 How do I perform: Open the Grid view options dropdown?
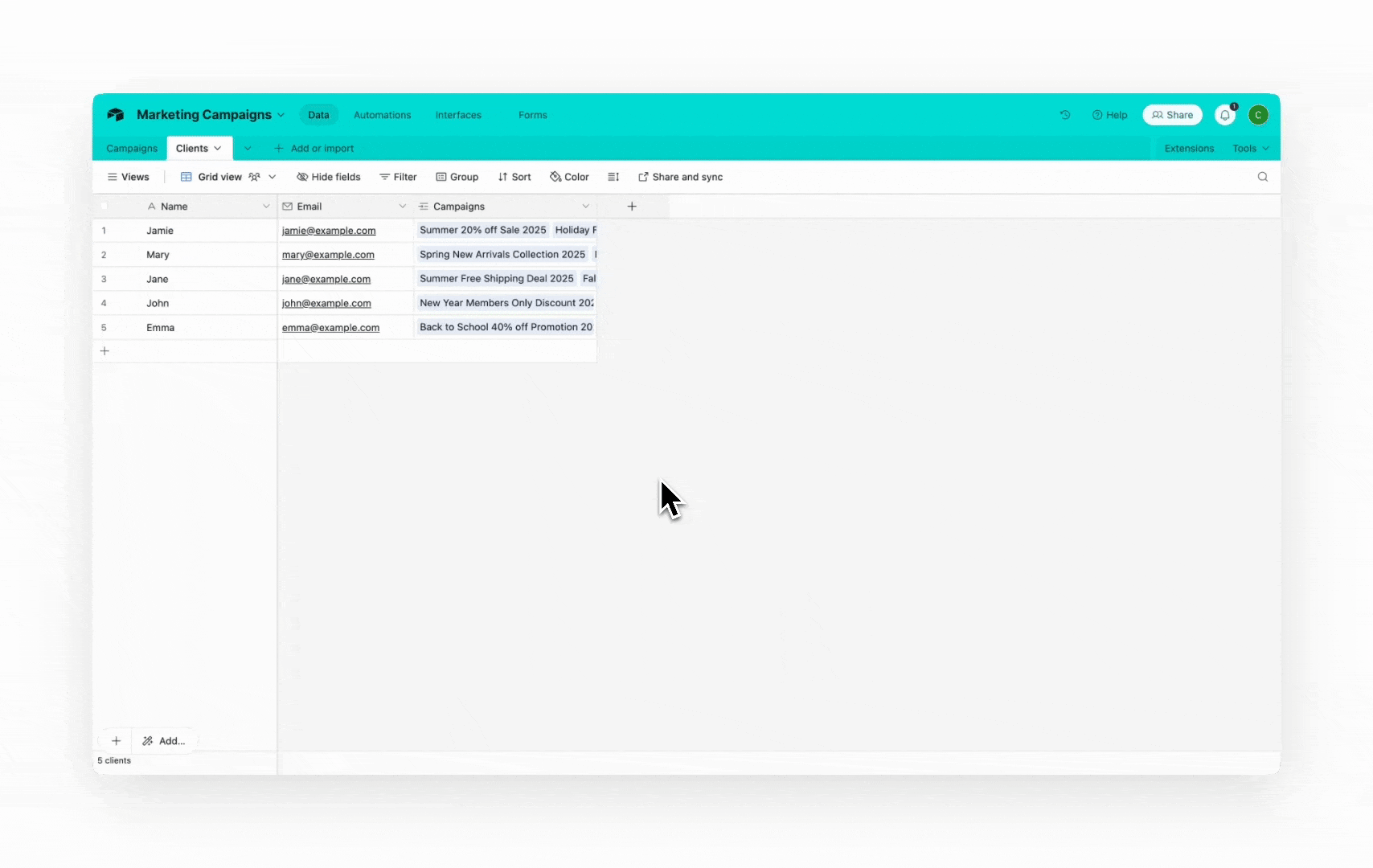pos(273,177)
